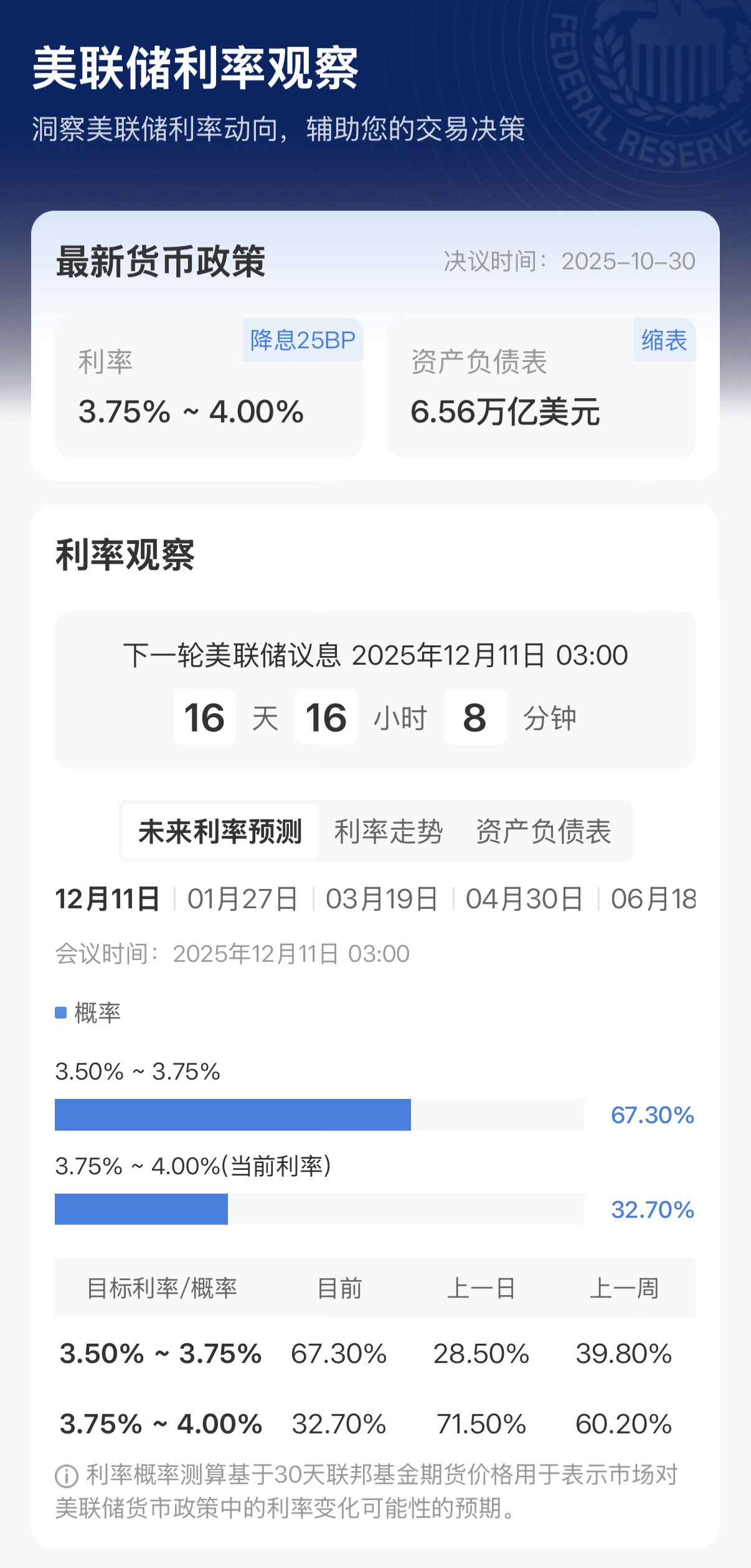Choose the 01月27日 meeting date

point(243,900)
